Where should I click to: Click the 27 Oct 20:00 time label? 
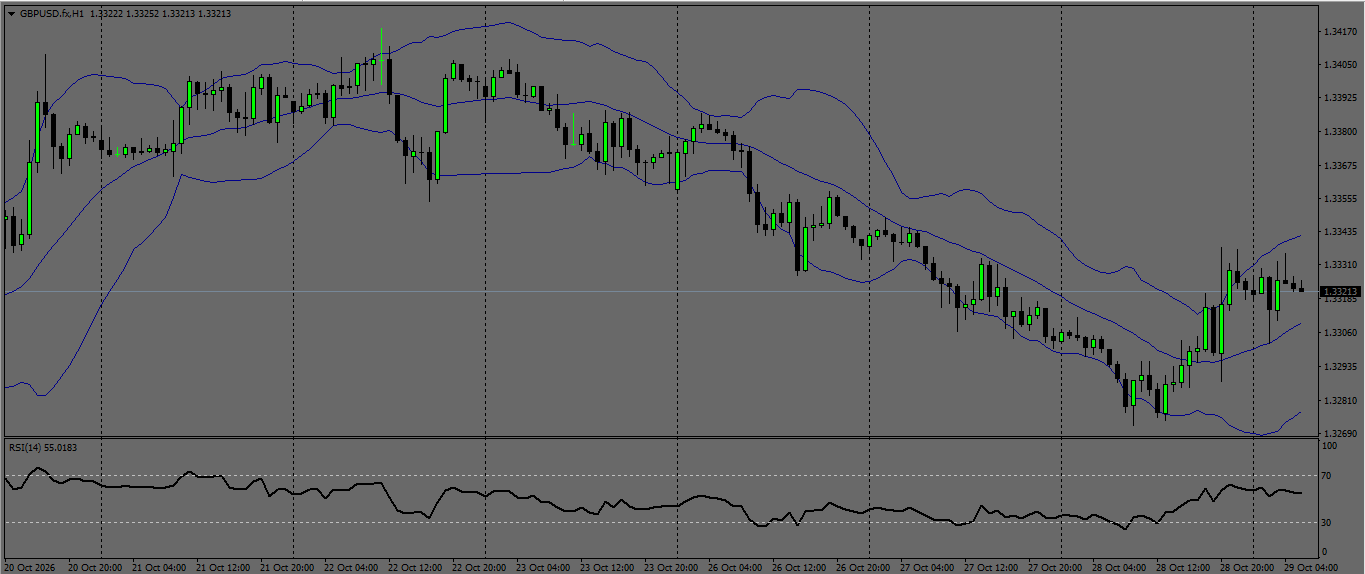[1055, 567]
